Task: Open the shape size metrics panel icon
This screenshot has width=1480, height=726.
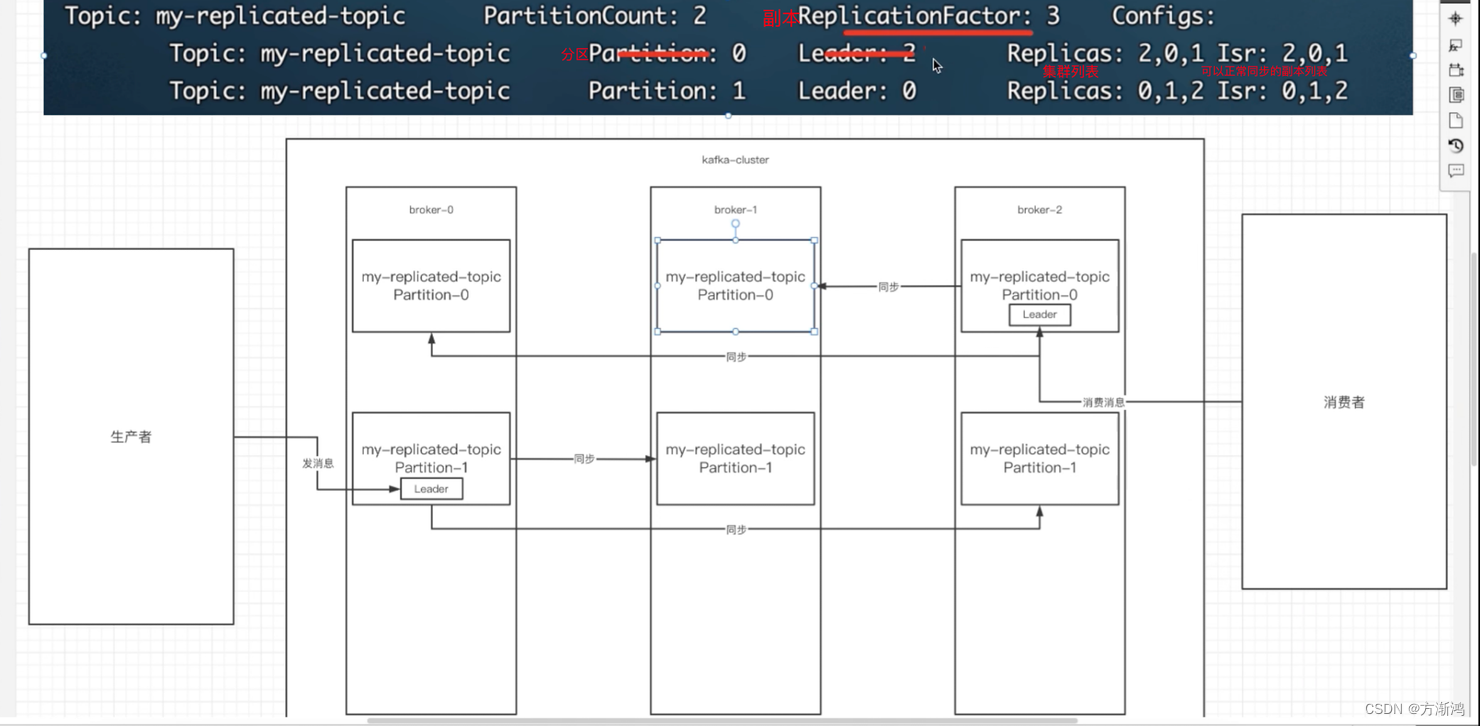Action: (1455, 70)
